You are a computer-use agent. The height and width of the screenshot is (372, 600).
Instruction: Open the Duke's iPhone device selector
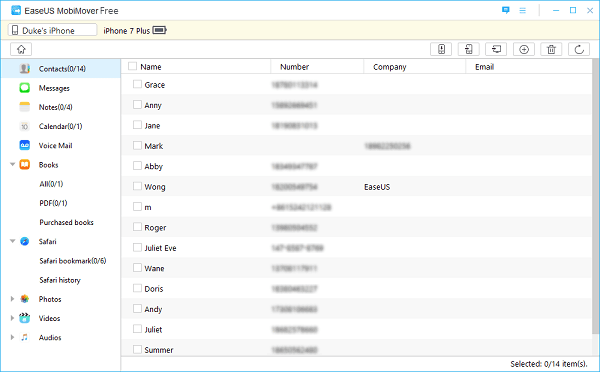(52, 30)
